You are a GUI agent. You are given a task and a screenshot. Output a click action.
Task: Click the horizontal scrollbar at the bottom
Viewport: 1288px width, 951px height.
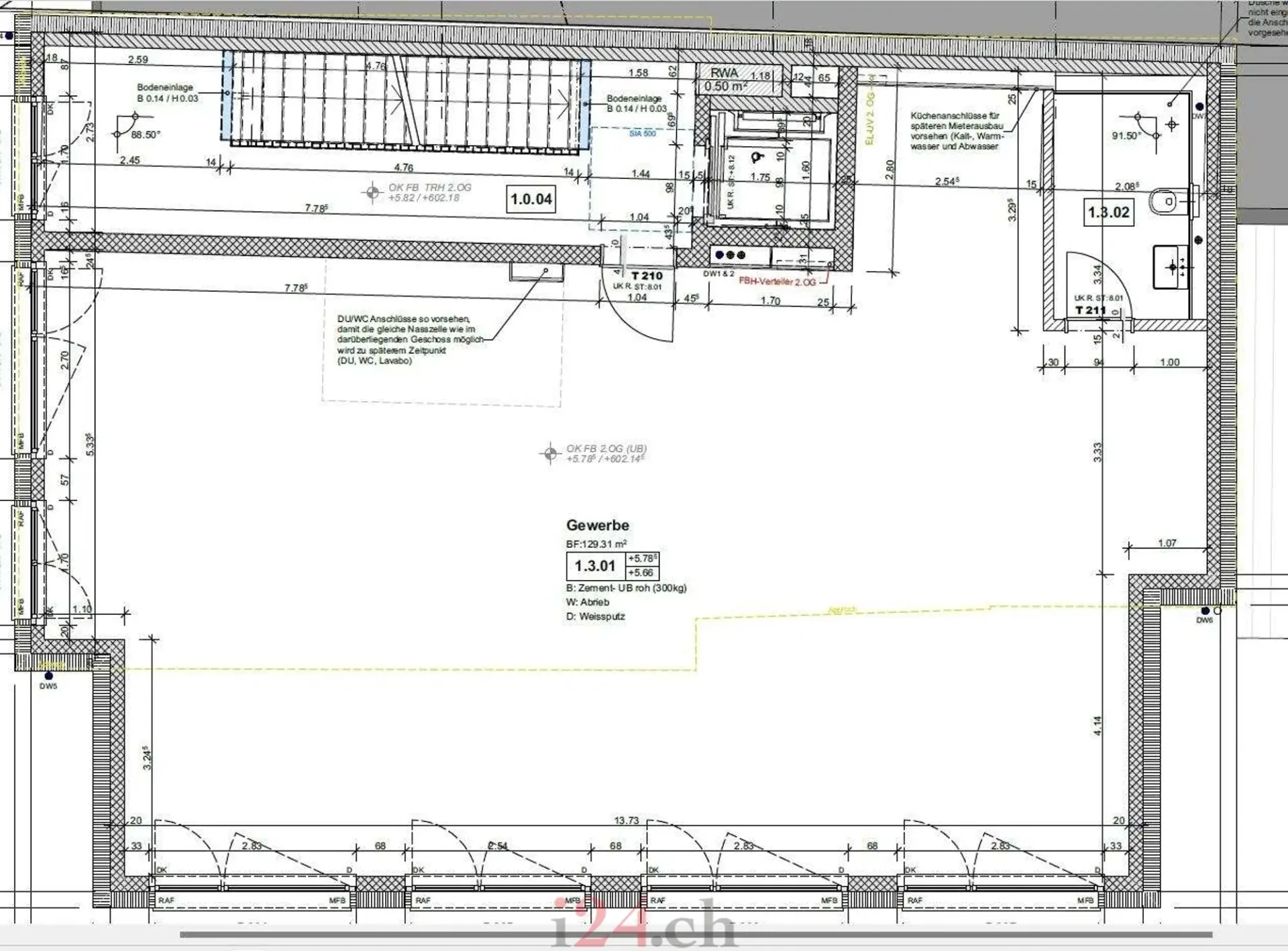tap(696, 934)
